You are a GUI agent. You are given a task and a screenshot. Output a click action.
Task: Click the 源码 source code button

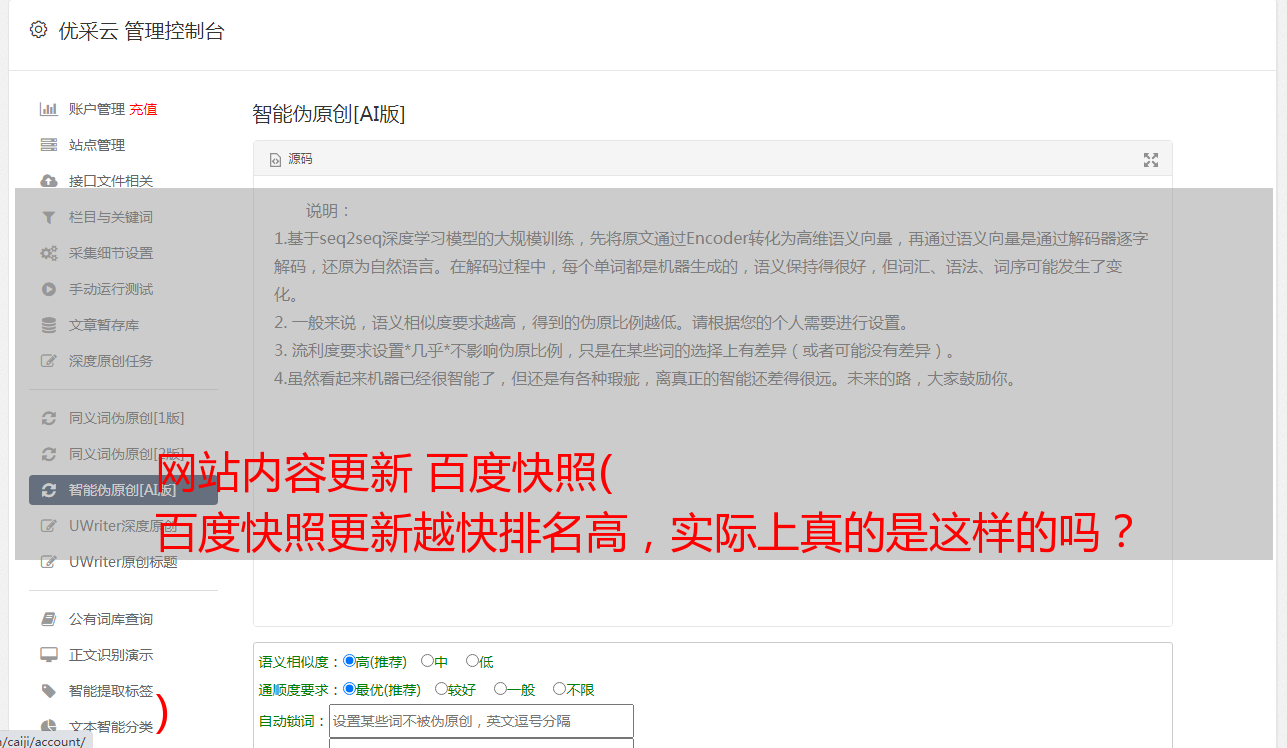pyautogui.click(x=291, y=159)
